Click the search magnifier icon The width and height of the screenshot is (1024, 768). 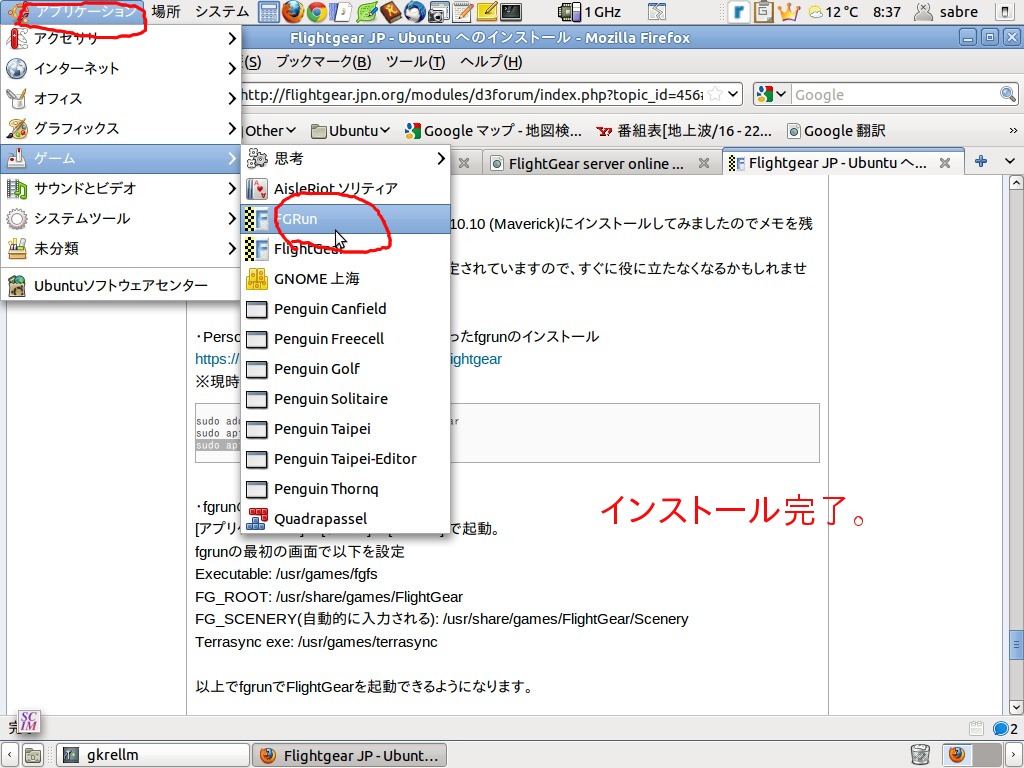pos(1008,95)
